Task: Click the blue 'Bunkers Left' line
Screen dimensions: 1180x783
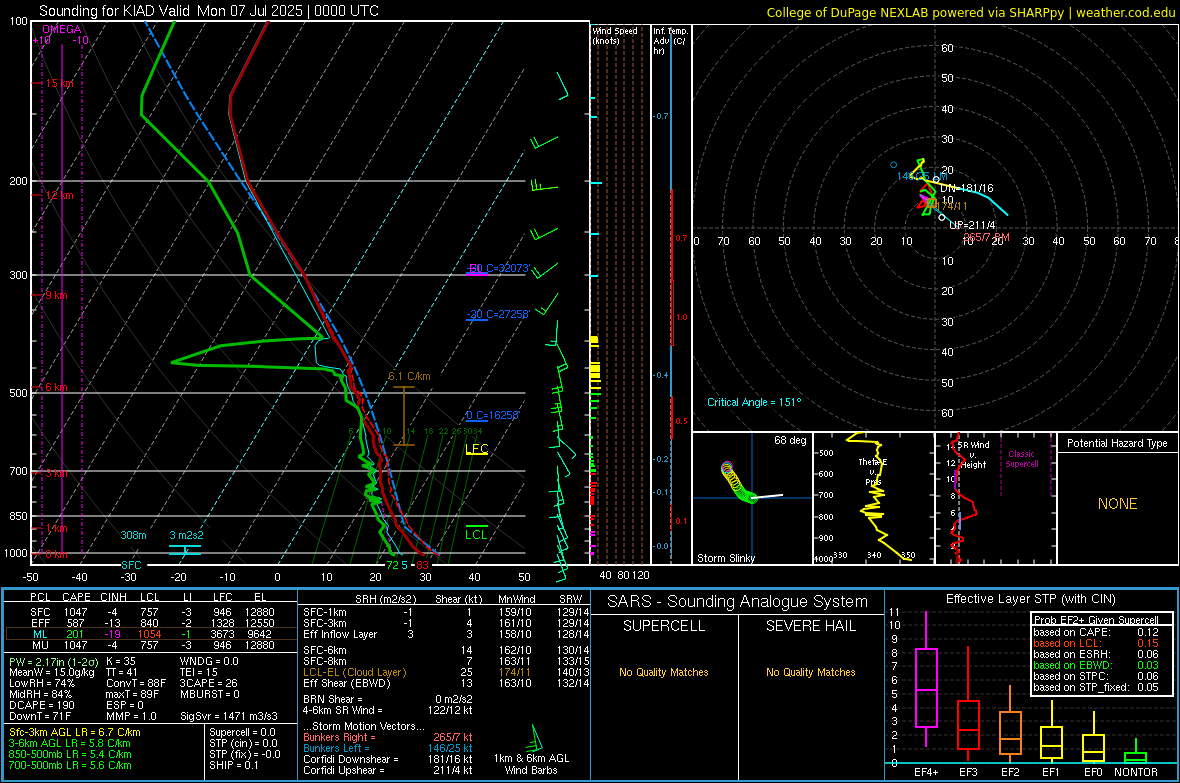Action: click(388, 749)
